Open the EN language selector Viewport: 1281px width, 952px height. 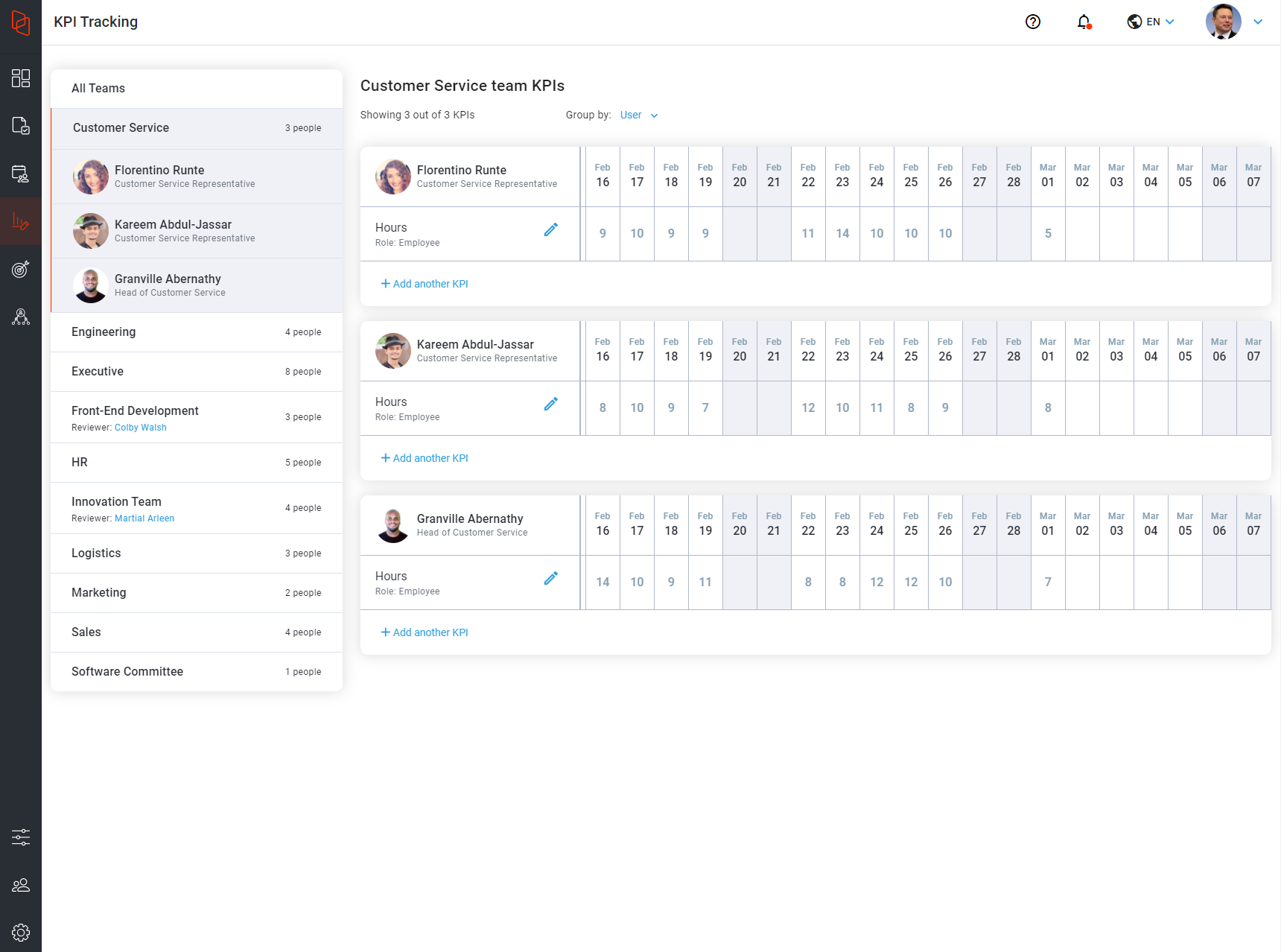coord(1151,22)
